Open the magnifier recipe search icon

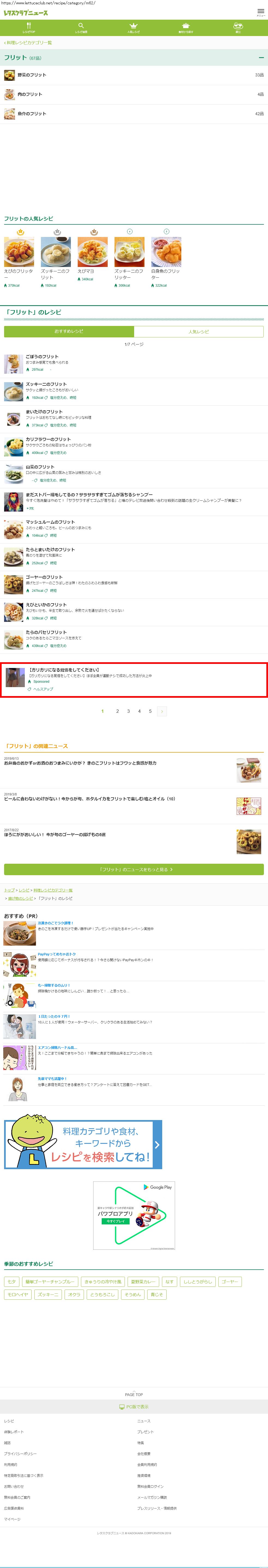tap(81, 27)
